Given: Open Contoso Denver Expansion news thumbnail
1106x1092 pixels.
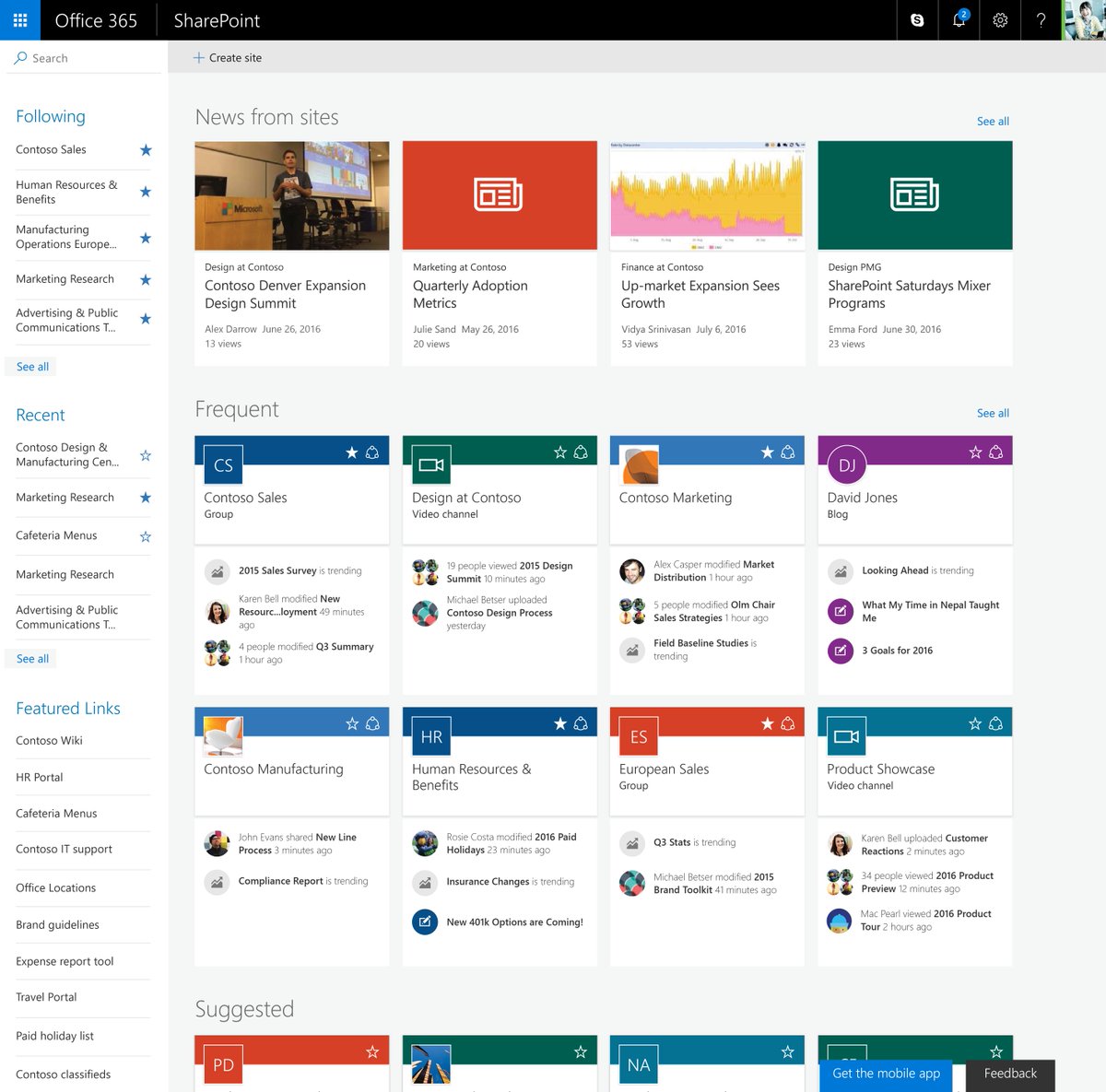Looking at the screenshot, I should click(x=292, y=195).
